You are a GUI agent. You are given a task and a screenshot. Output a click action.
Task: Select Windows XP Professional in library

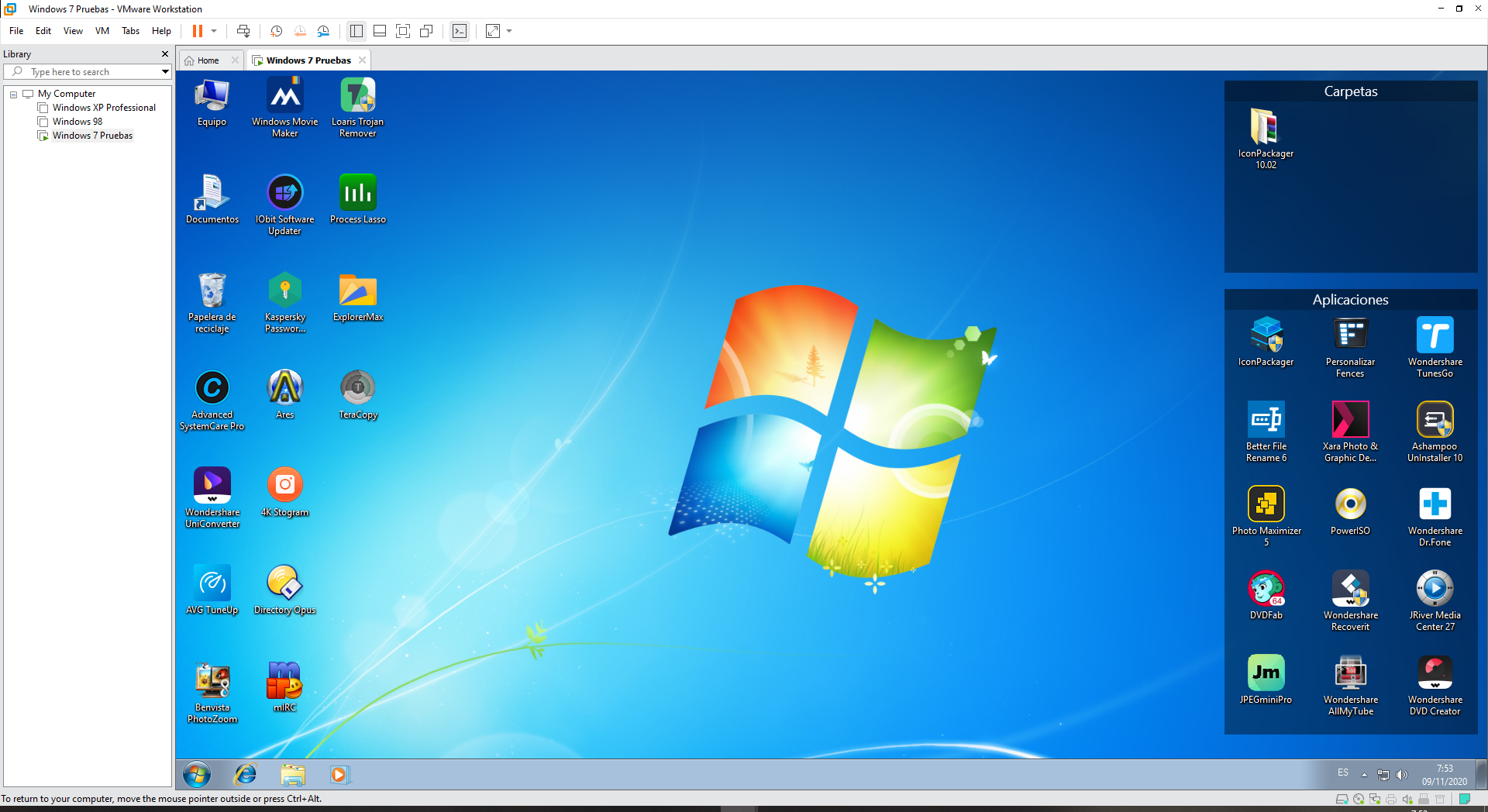coord(104,108)
